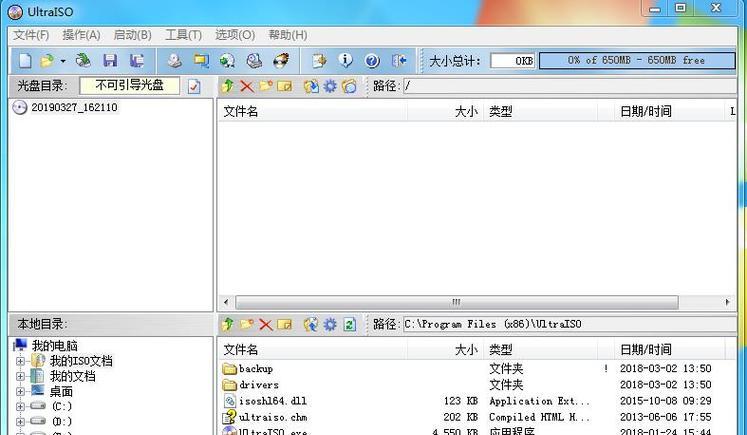Click gear settings icon in local pane
Viewport: 747px width, 435px height.
[x=330, y=324]
